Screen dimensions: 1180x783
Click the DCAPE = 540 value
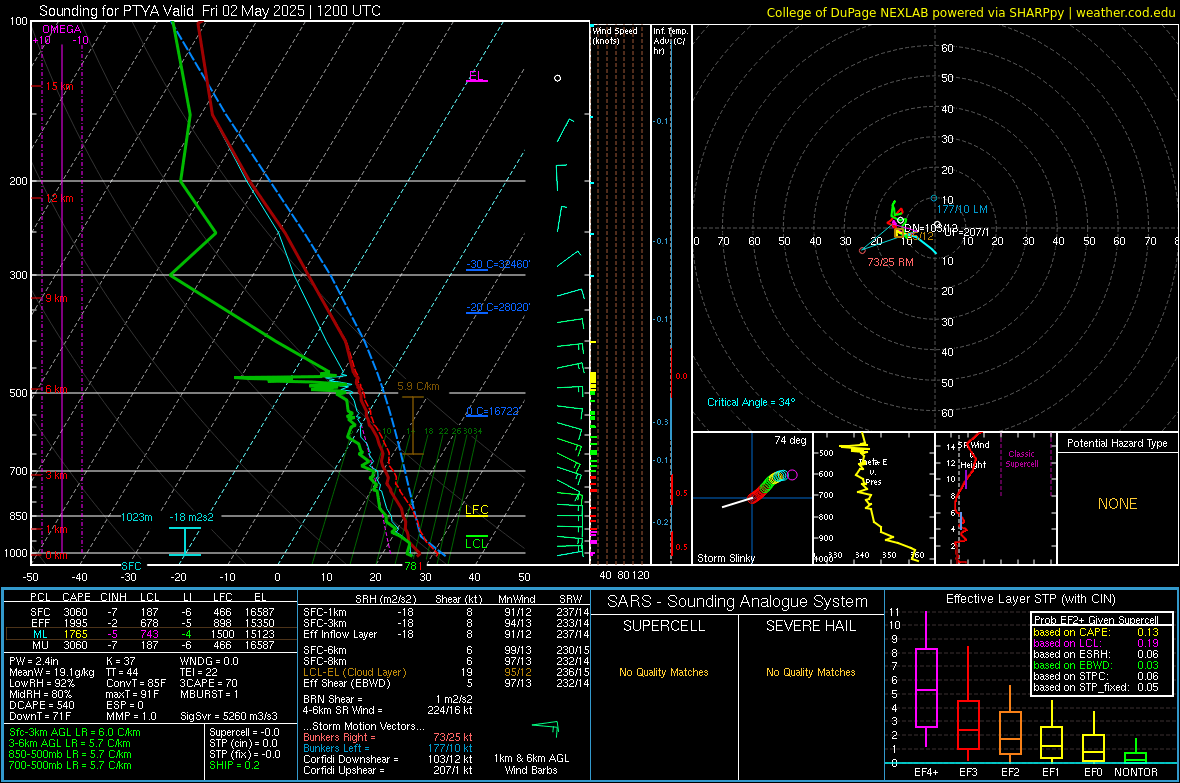click(41, 705)
